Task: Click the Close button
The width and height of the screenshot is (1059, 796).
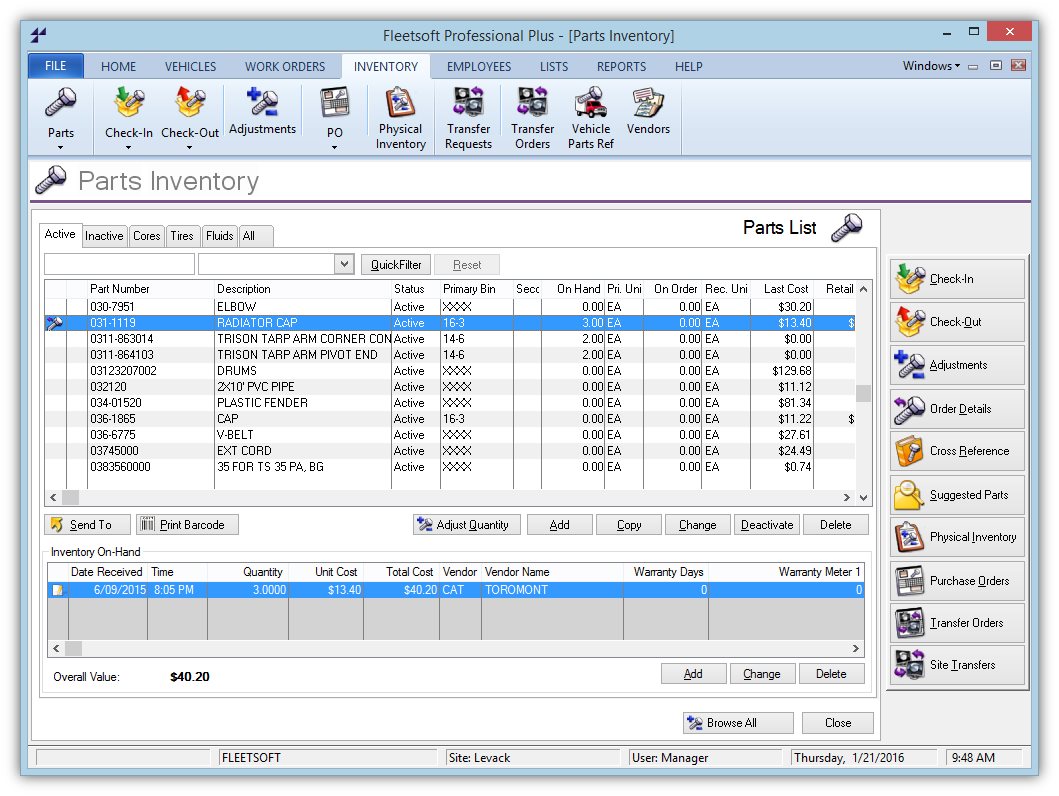Action: point(837,722)
